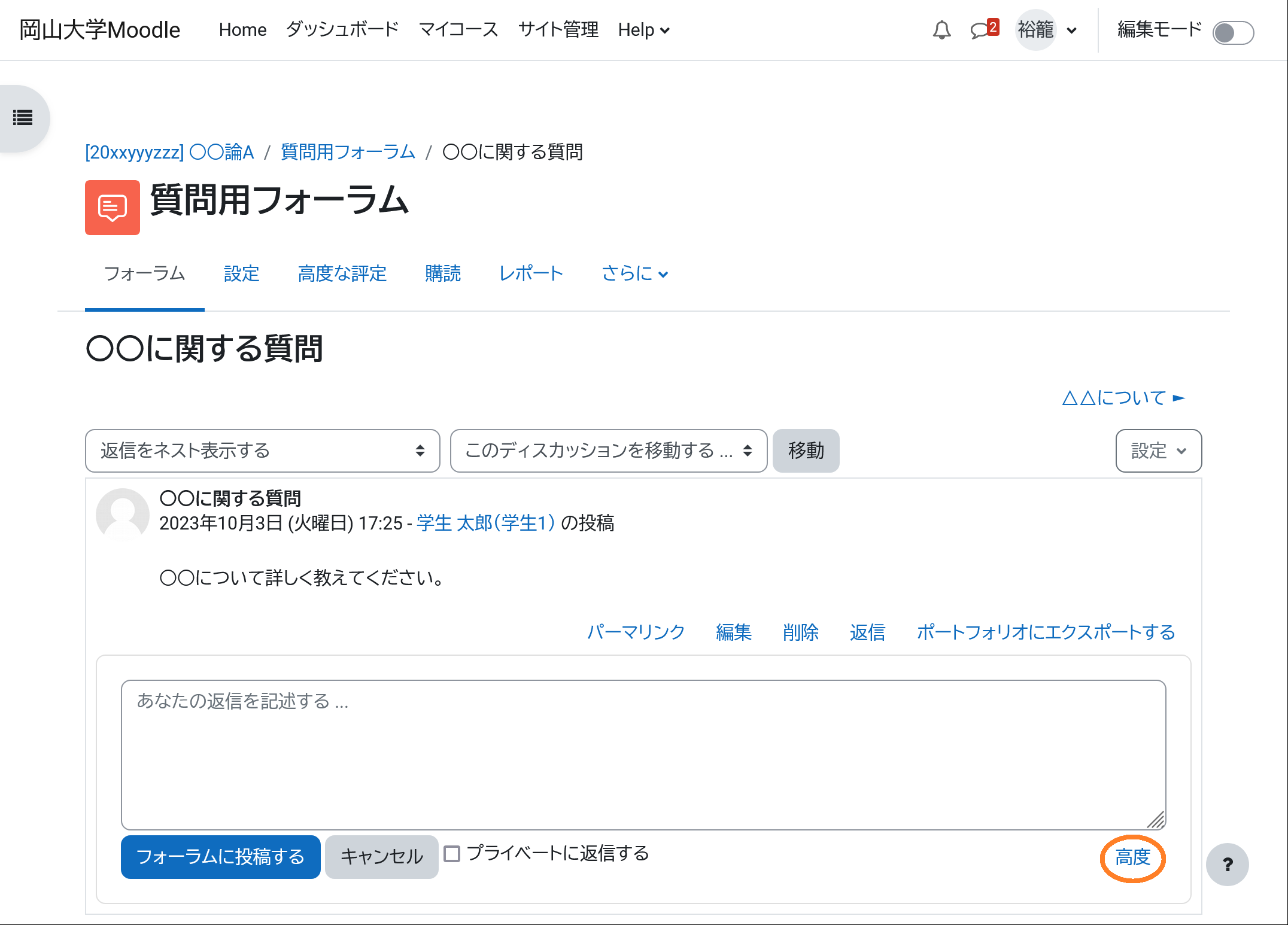The width and height of the screenshot is (1288, 925).
Task: Click into the reply text area
Action: click(x=643, y=754)
